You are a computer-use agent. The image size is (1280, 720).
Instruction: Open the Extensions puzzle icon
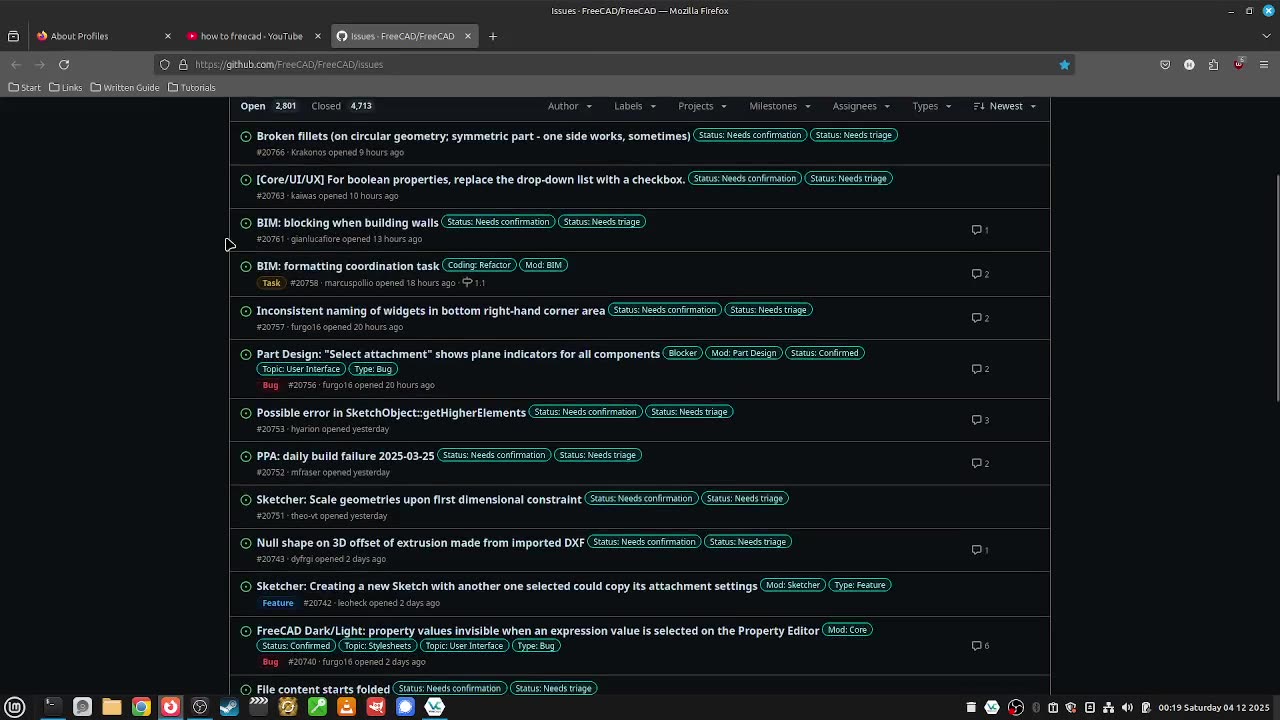point(1213,64)
